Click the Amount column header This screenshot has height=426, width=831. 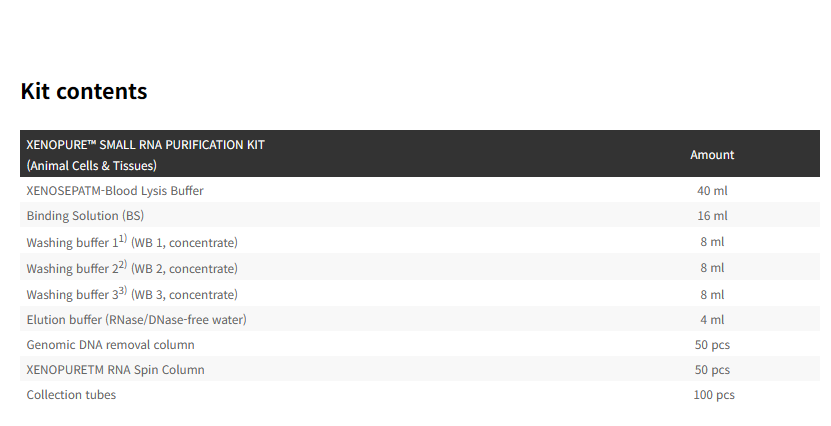click(x=712, y=155)
